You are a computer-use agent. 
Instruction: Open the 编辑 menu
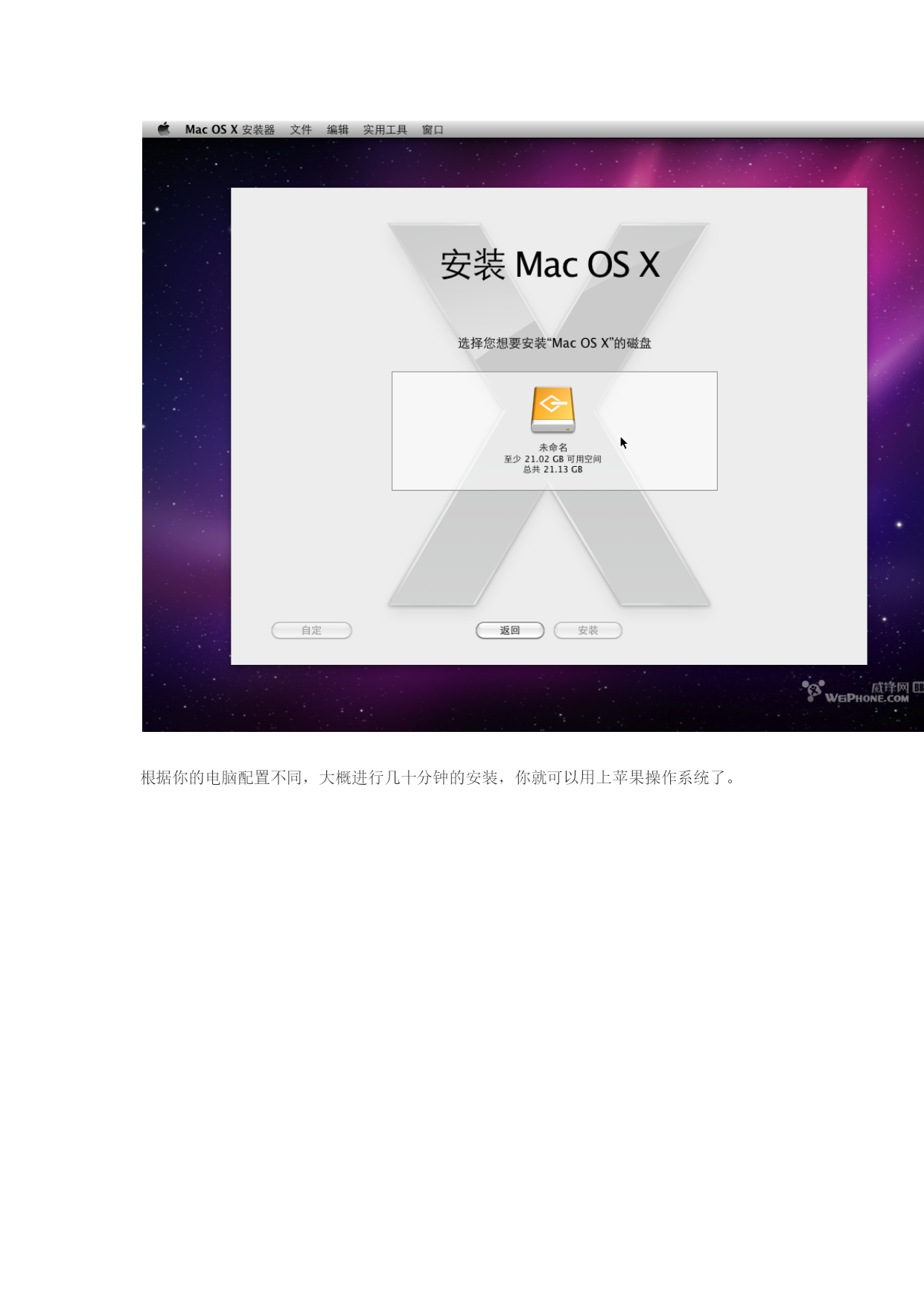click(x=337, y=130)
